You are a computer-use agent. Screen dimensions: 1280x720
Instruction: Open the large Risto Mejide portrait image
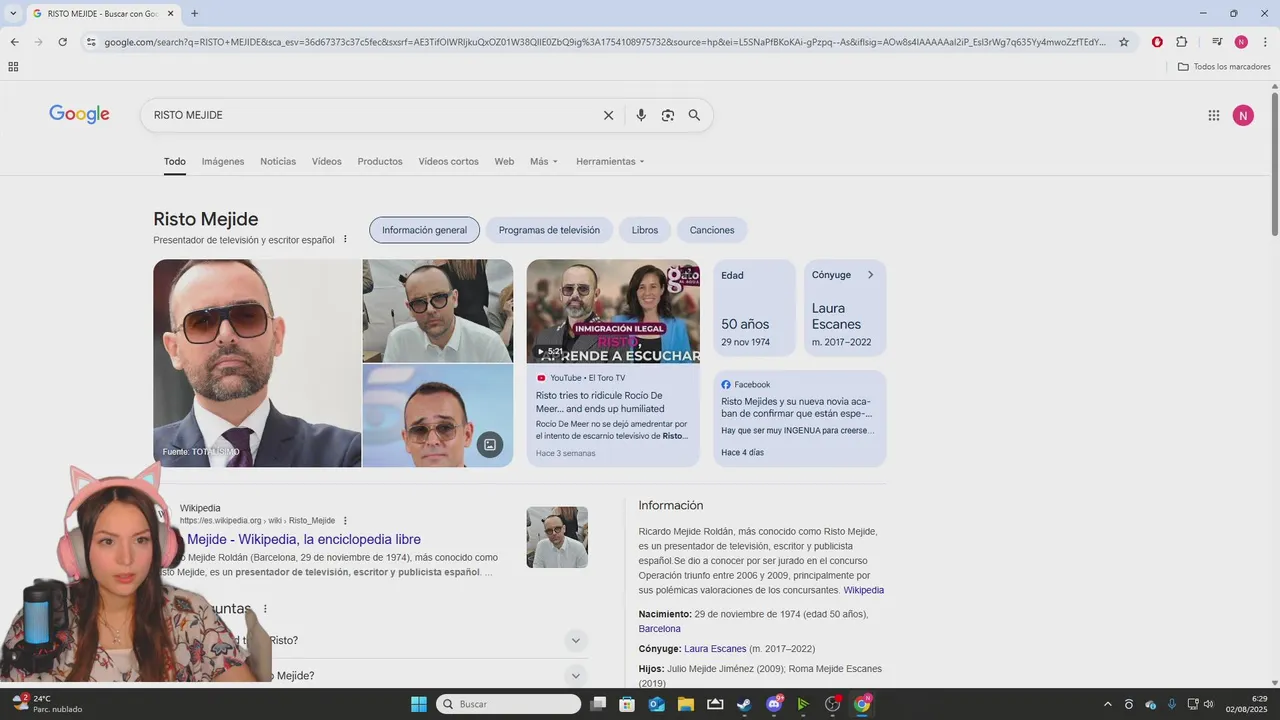257,363
